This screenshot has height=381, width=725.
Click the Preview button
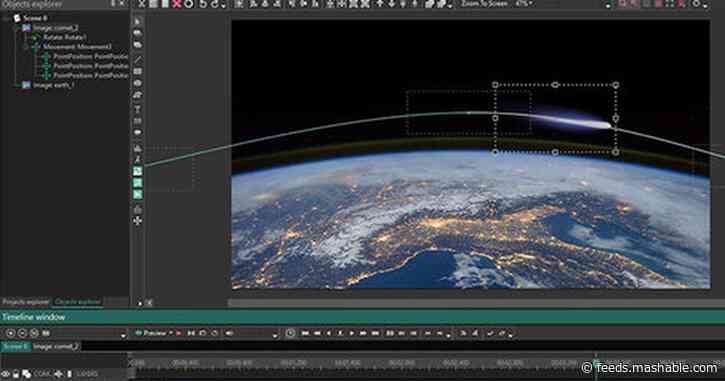click(x=151, y=333)
